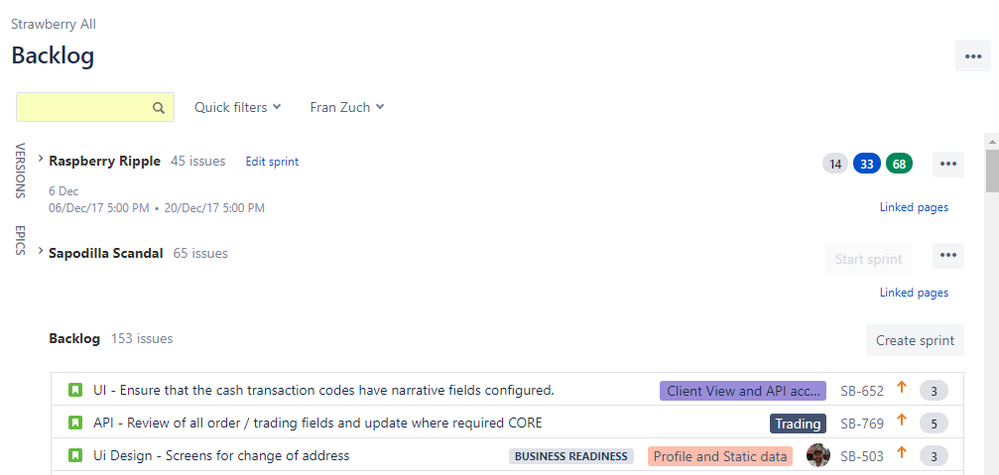Viewport: 999px width, 475px height.
Task: Expand the Sapodilla Scandal sprint
Action: (41, 252)
